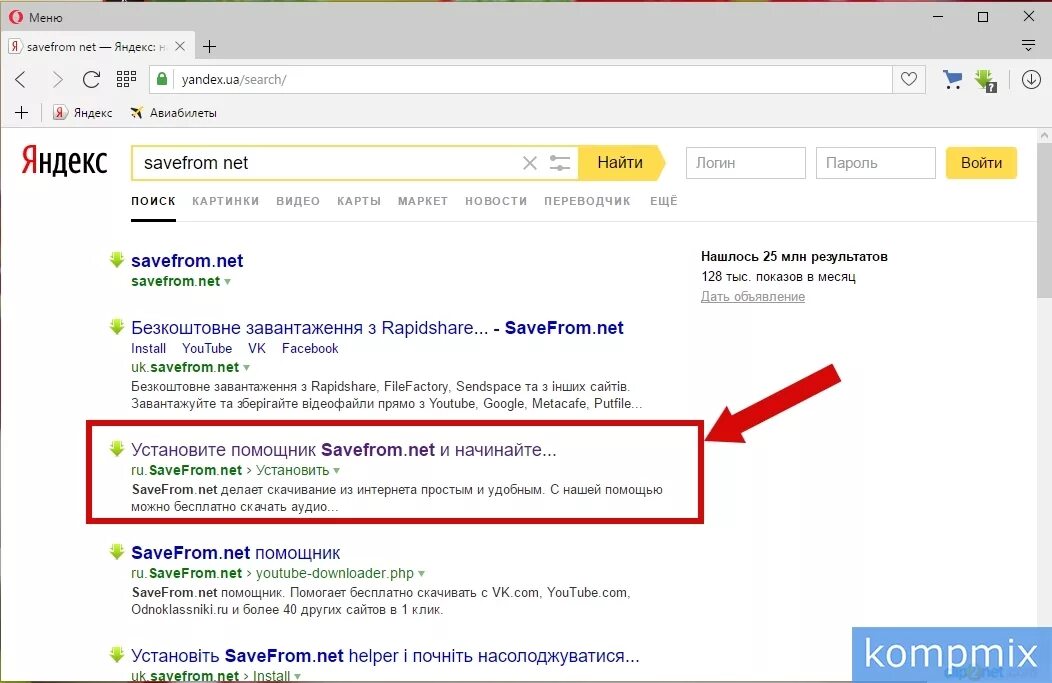Open the SaveFrom.net помощник result
This screenshot has height=683, width=1052.
click(235, 553)
